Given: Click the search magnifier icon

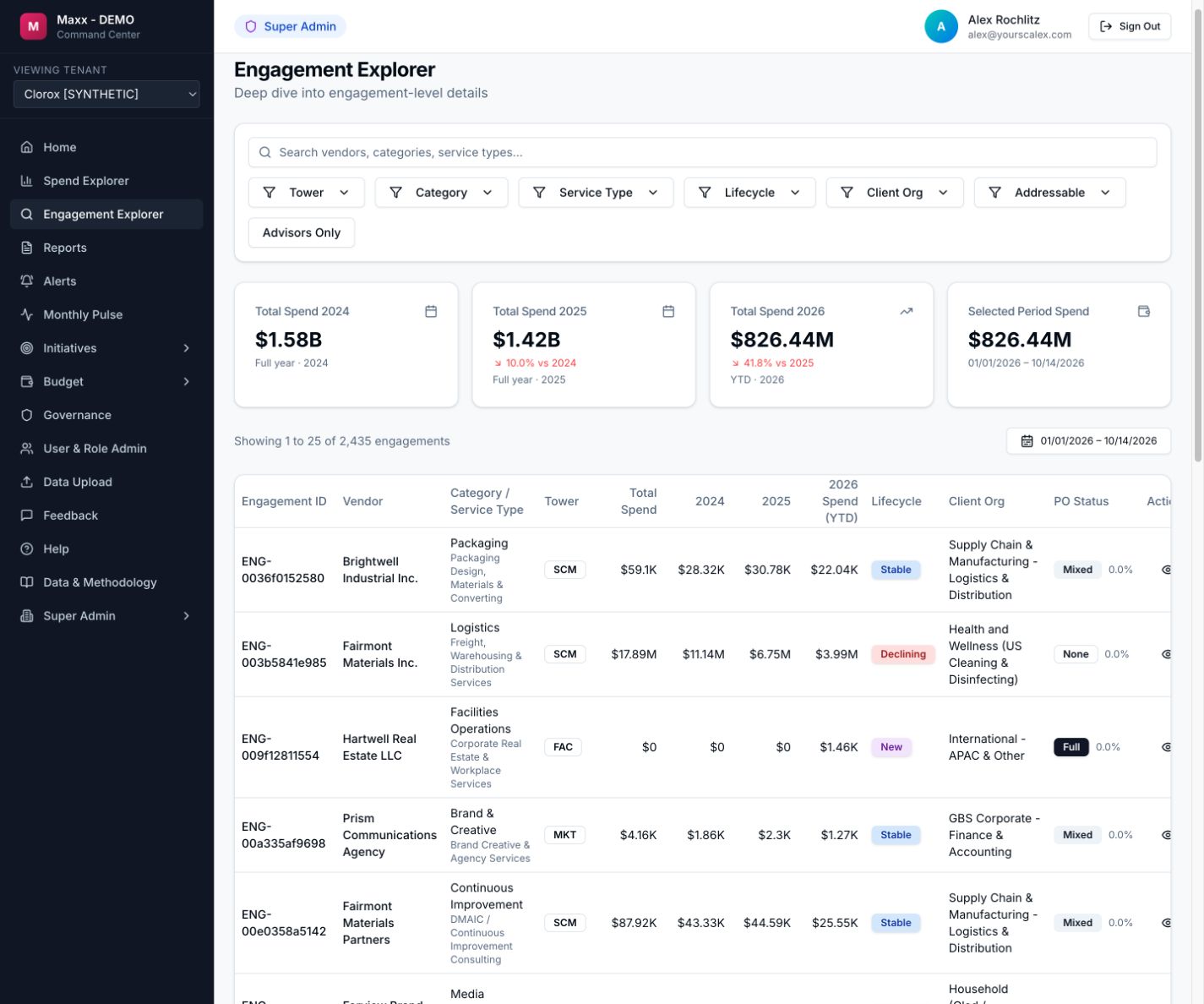Looking at the screenshot, I should pos(265,152).
